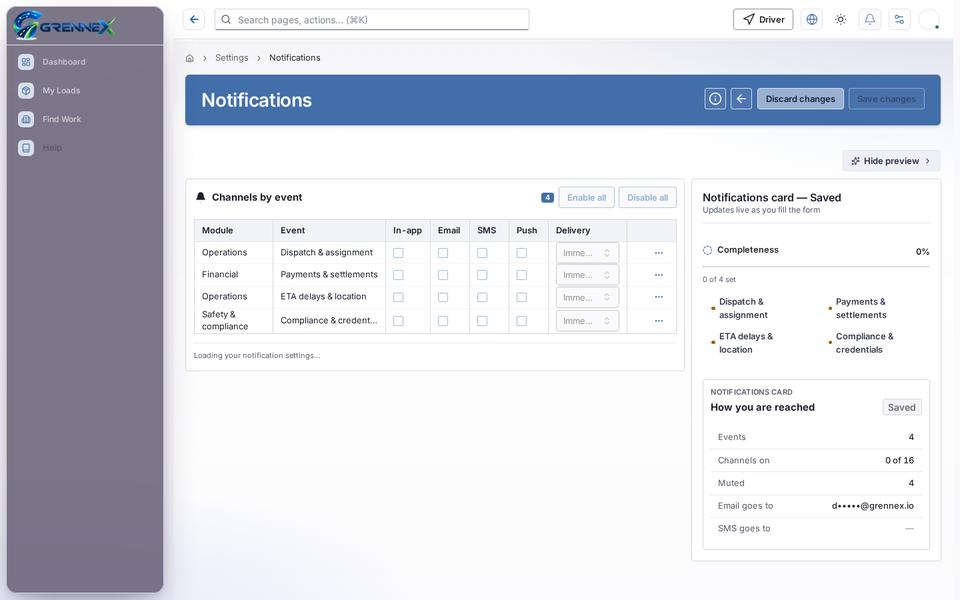This screenshot has height=600, width=960.
Task: Open the Driver role switcher
Action: pyautogui.click(x=763, y=20)
